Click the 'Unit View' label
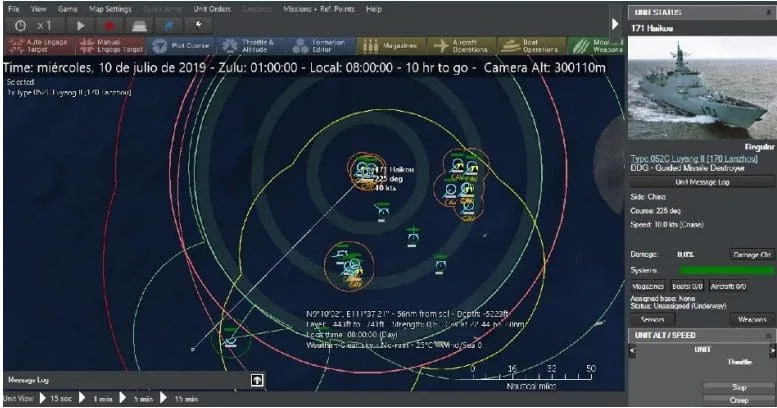Viewport: 777px width, 408px height. pyautogui.click(x=18, y=399)
